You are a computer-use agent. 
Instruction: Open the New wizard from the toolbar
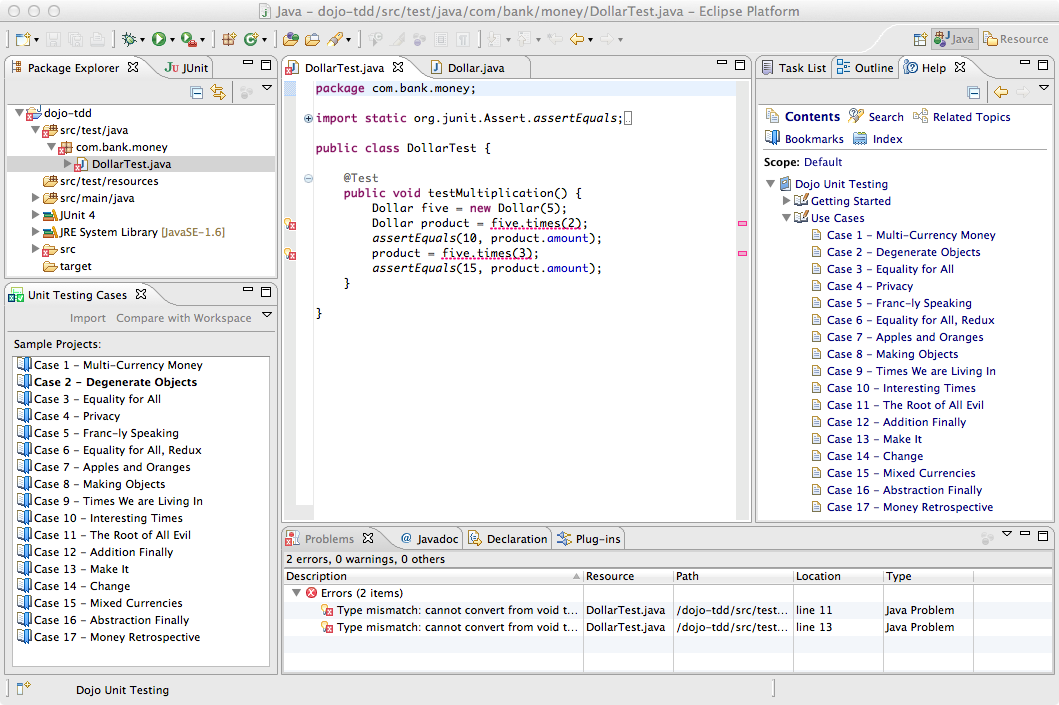point(23,38)
